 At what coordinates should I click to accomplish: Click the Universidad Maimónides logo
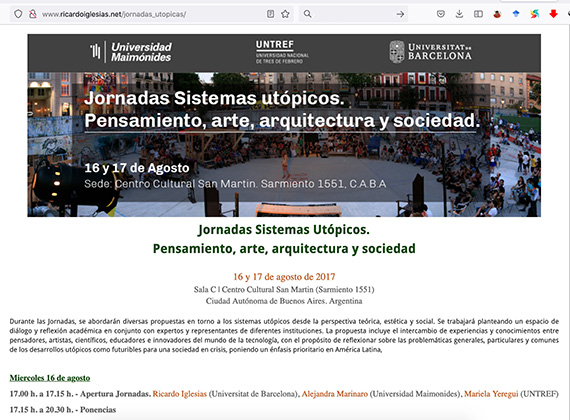(x=131, y=52)
